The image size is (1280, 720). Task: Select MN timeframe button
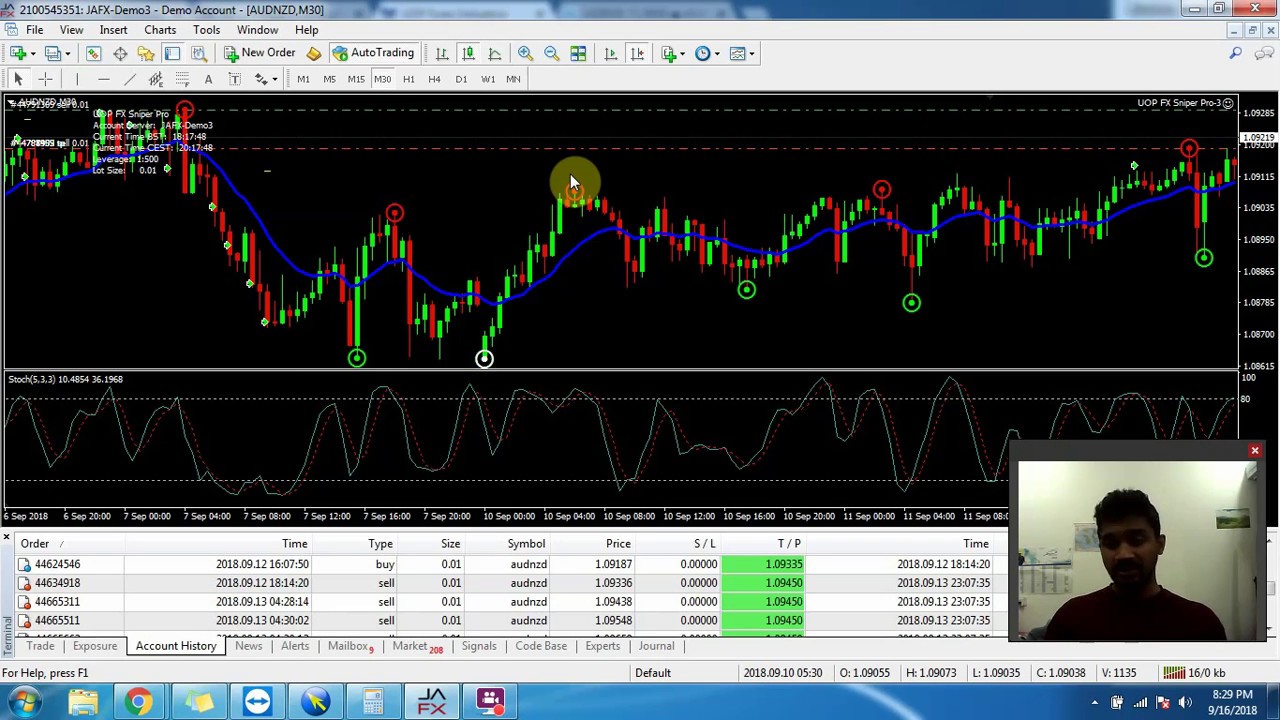pos(513,79)
